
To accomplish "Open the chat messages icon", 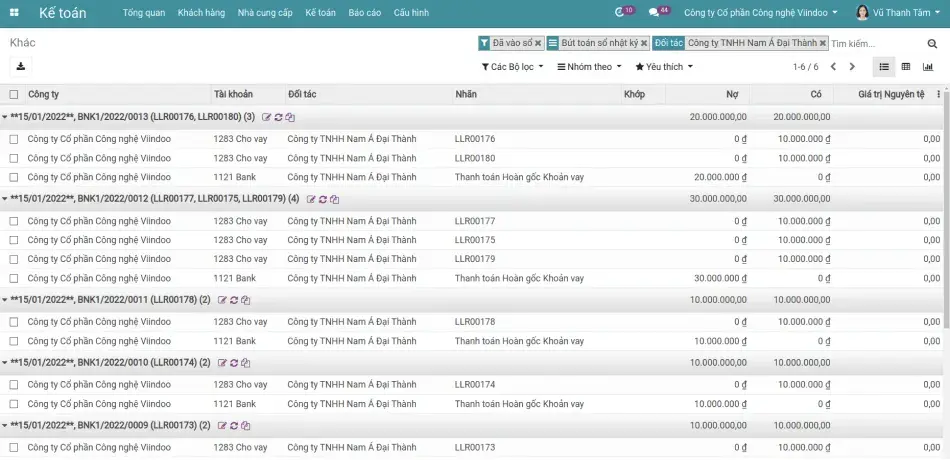I will (654, 13).
